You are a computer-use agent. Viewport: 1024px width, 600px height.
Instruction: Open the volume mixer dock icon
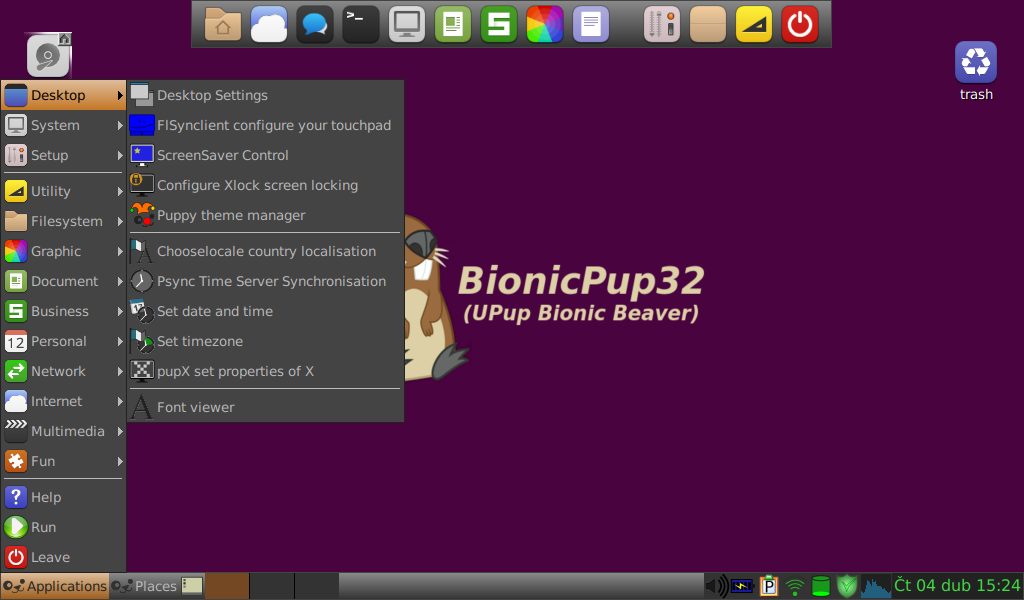661,23
